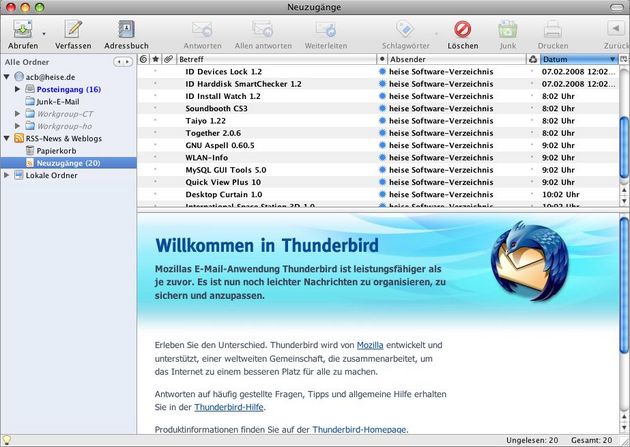Open message ID Devices Lock 1.2
630x447 pixels.
coord(223,72)
